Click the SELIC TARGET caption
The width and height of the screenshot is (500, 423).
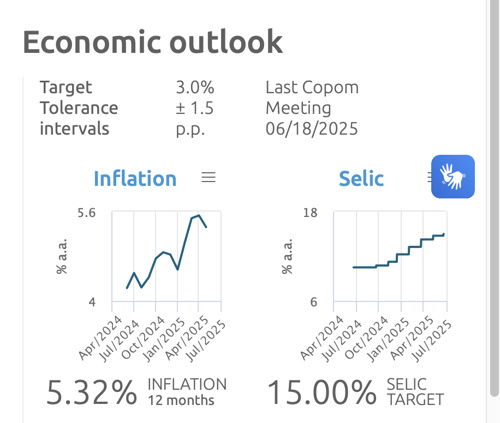pos(415,392)
